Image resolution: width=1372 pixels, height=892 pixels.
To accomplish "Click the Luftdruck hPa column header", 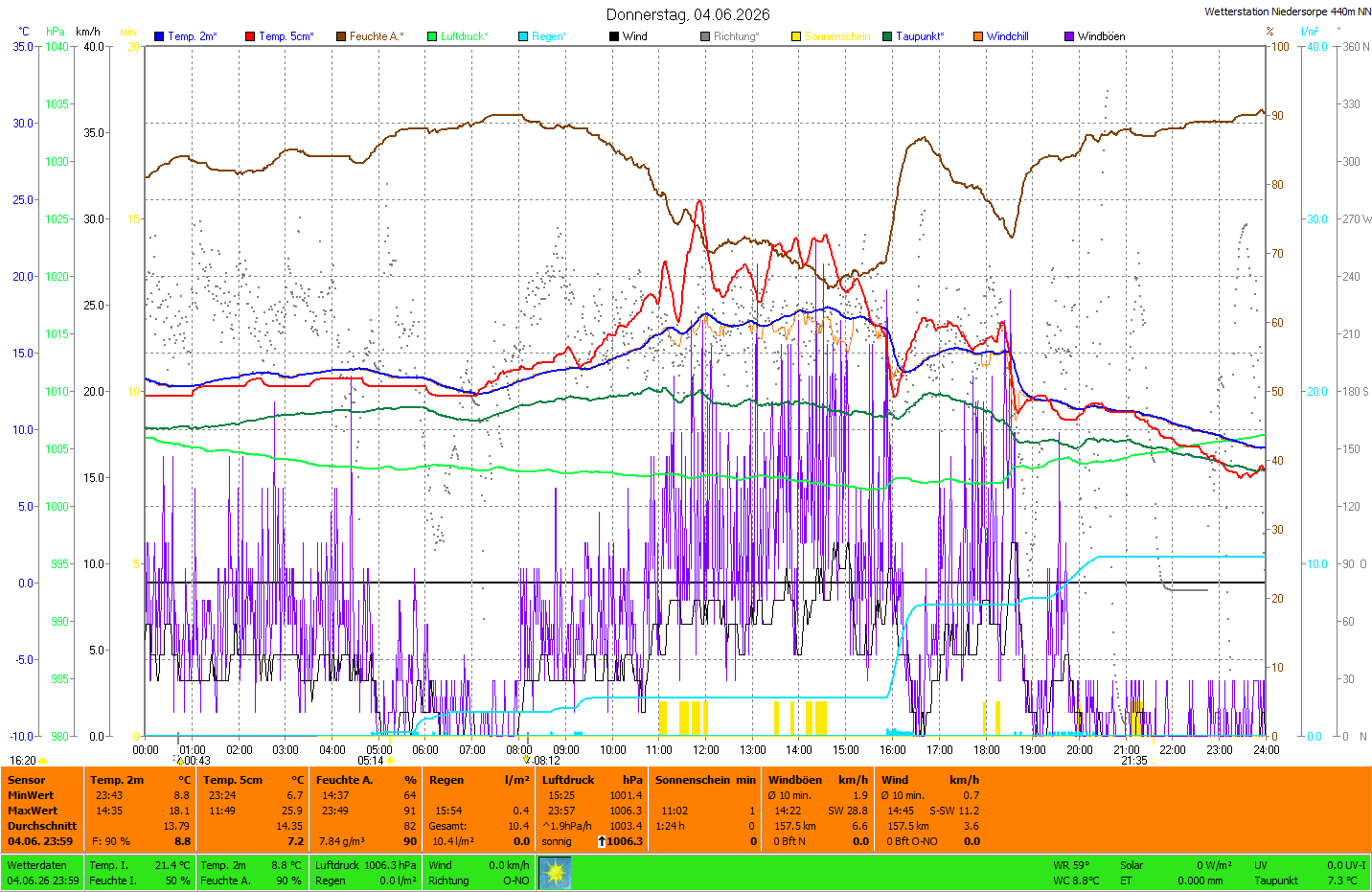I will click(x=592, y=780).
